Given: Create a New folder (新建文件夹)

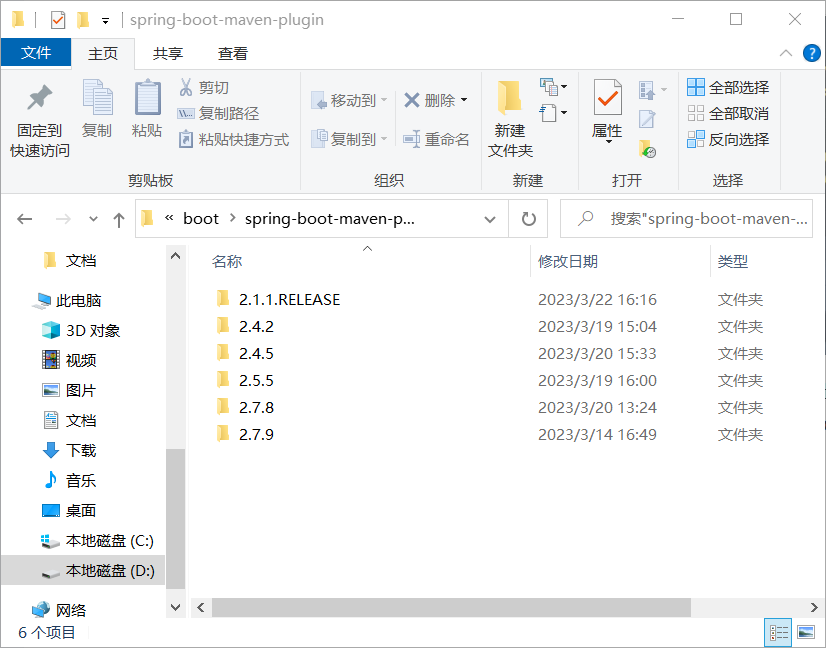Looking at the screenshot, I should pyautogui.click(x=510, y=120).
